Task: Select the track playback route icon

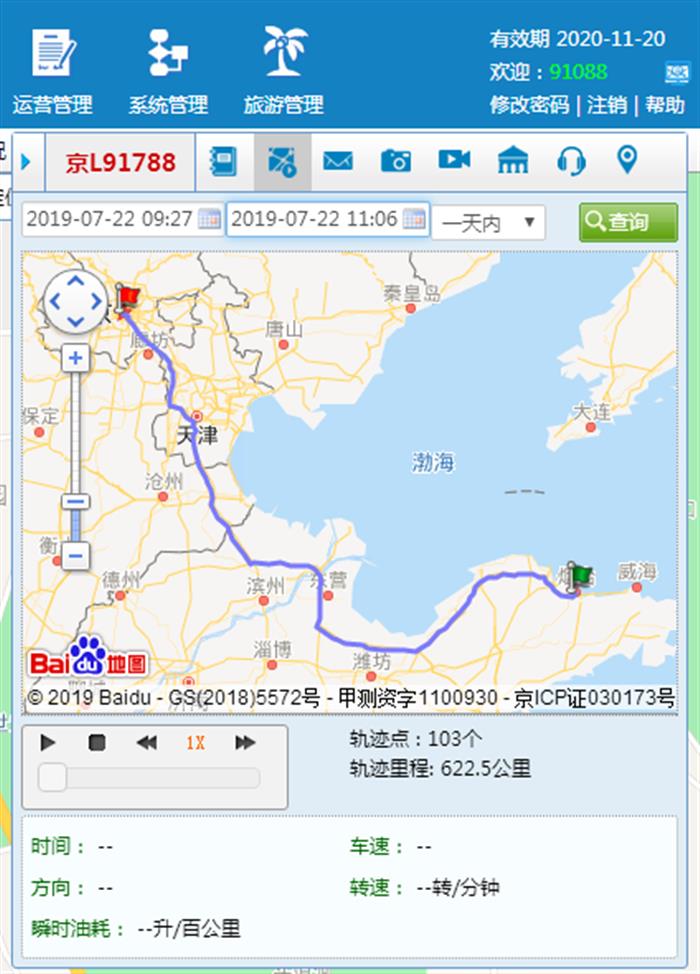Action: pos(282,161)
